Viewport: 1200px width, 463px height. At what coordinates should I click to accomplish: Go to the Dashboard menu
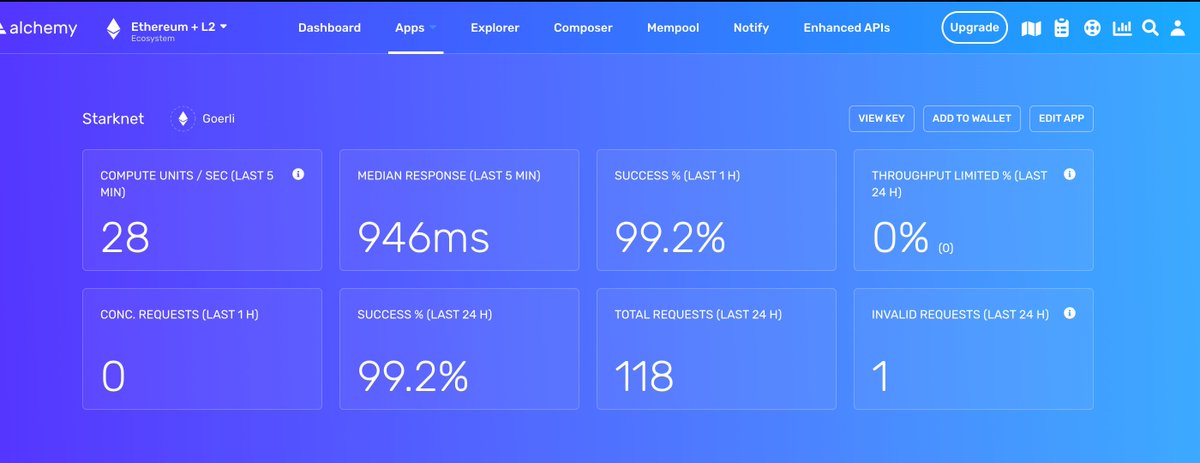(329, 28)
